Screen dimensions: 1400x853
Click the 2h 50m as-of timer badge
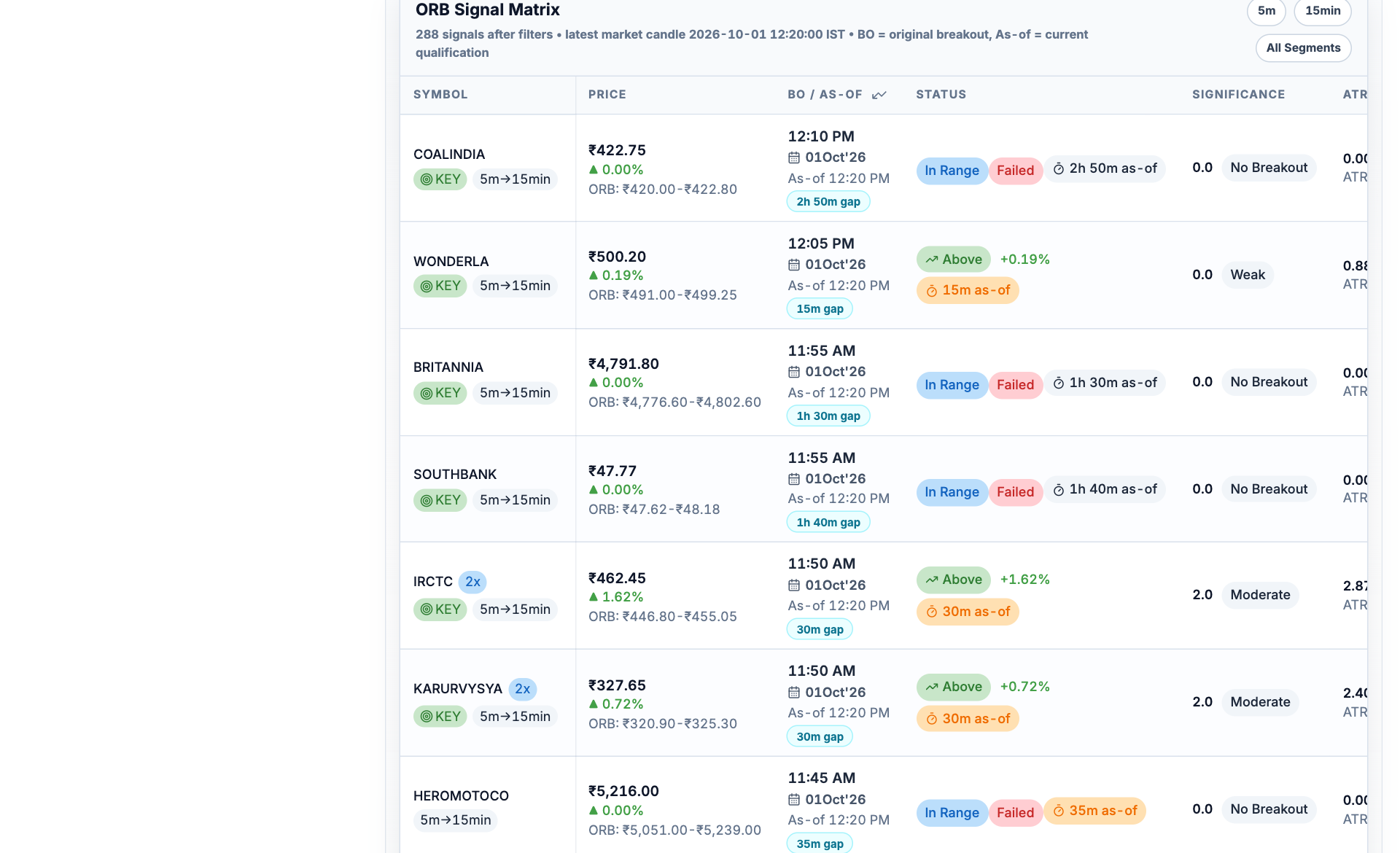pos(1105,168)
